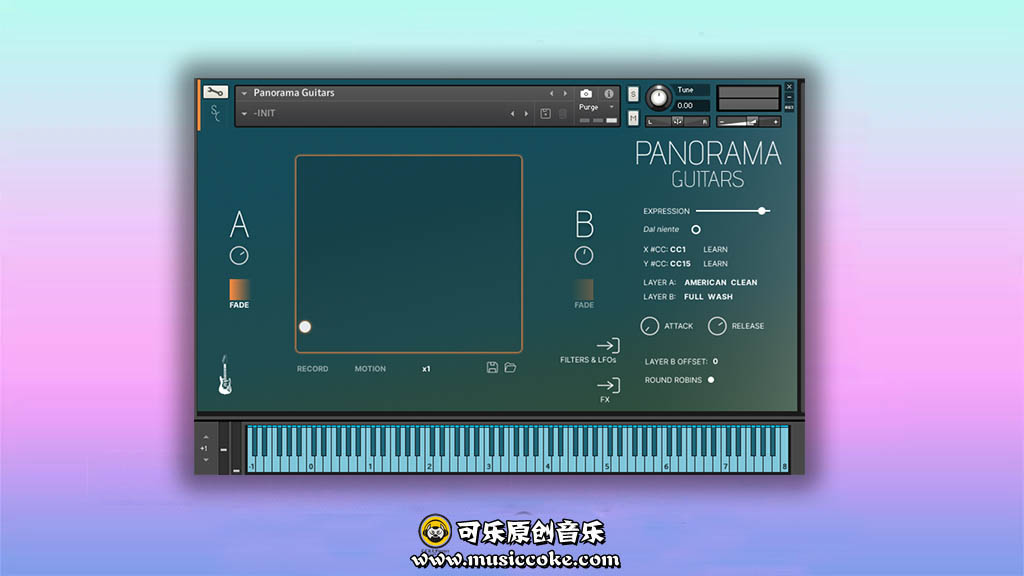Save the motion path with floppy icon

coord(492,368)
